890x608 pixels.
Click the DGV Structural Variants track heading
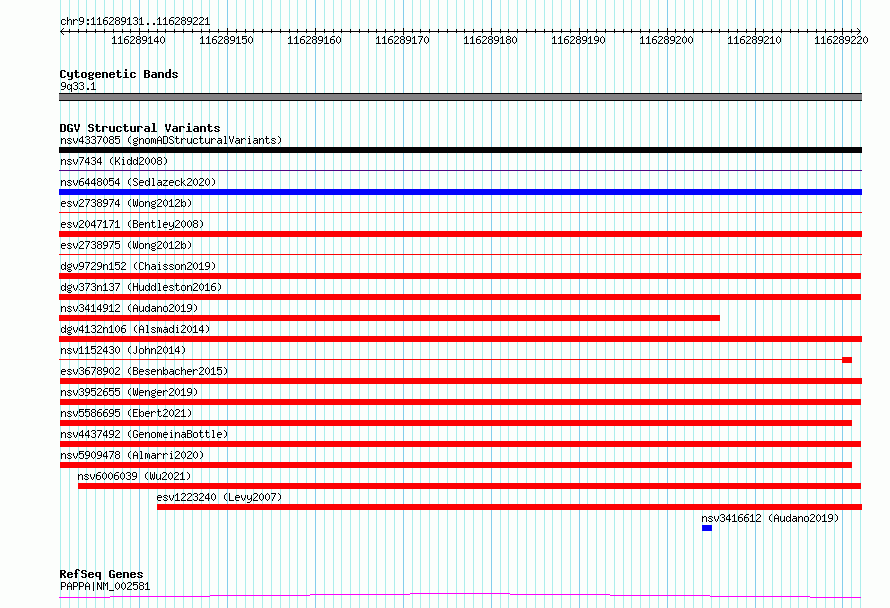coord(140,128)
